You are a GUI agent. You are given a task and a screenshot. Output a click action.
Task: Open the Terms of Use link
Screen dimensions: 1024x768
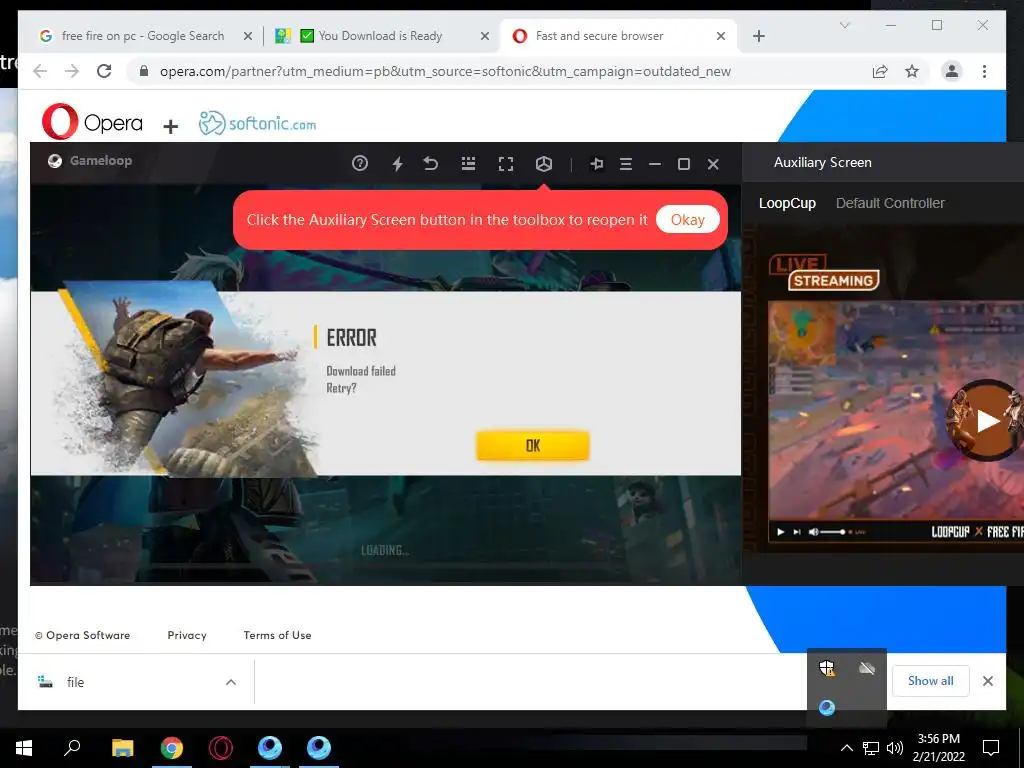(277, 635)
